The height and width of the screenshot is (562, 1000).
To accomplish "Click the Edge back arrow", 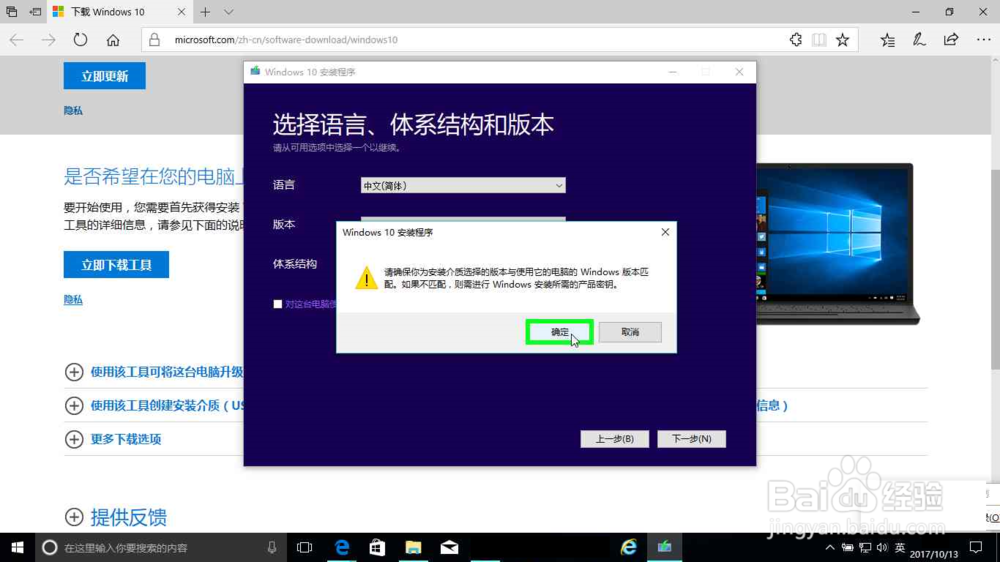I will 17,40.
